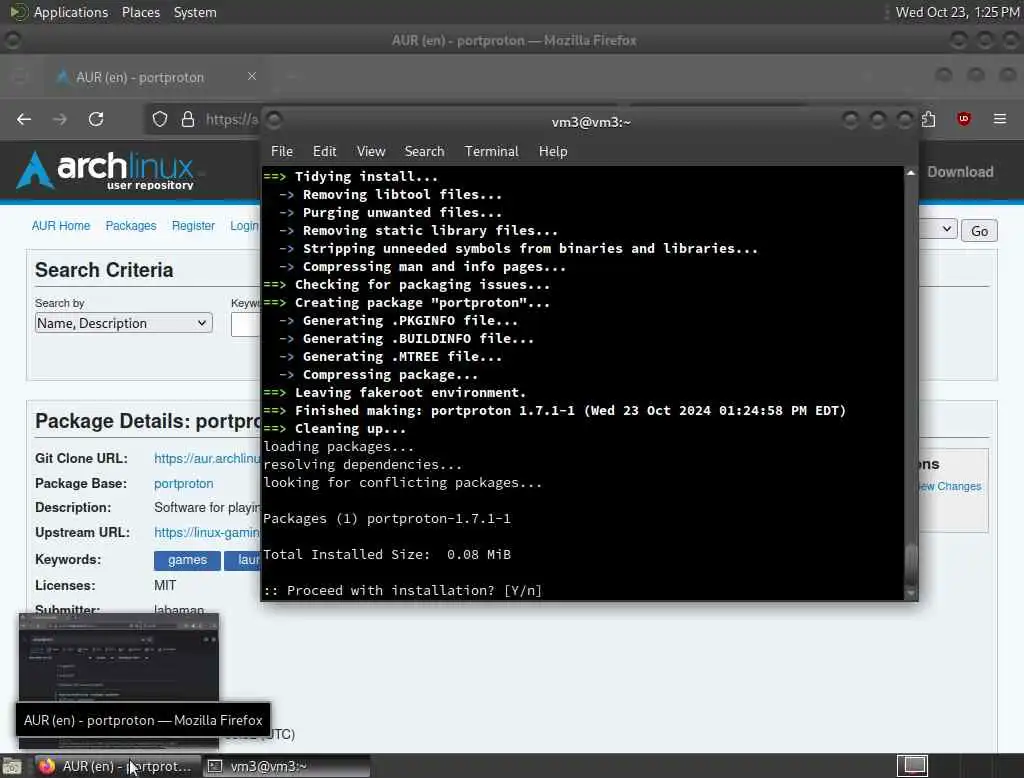Viewport: 1024px width, 778px height.
Task: Click the Git Clone URL link
Action: tap(207, 459)
